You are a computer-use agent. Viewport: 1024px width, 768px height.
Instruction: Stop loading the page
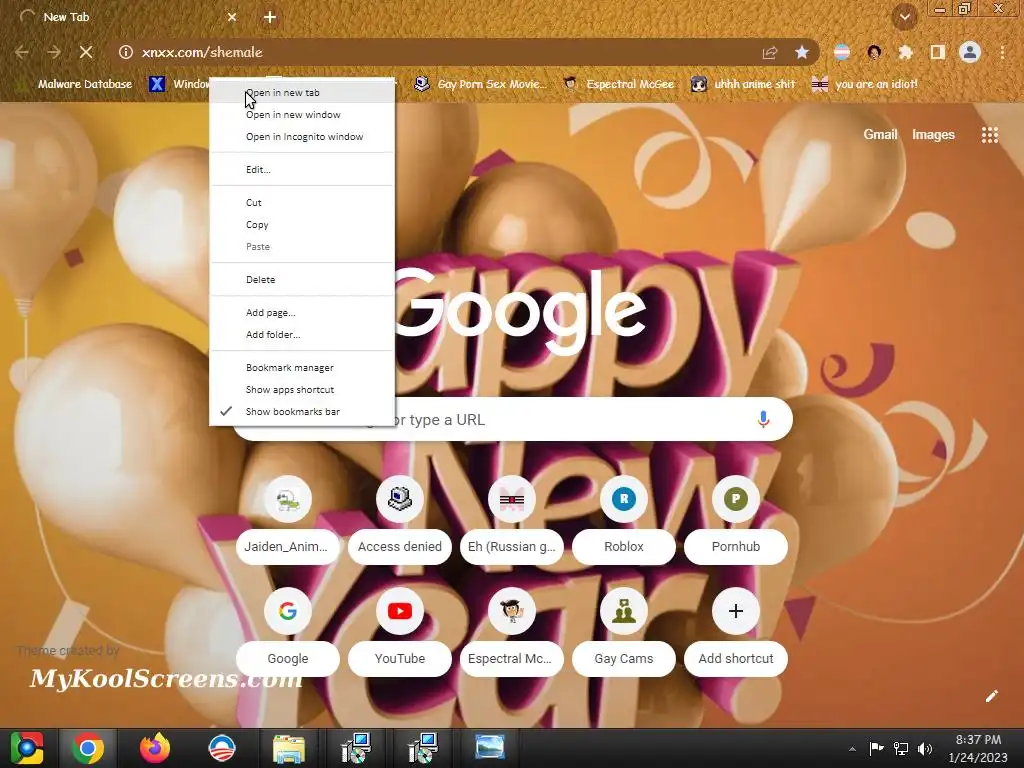pyautogui.click(x=86, y=52)
